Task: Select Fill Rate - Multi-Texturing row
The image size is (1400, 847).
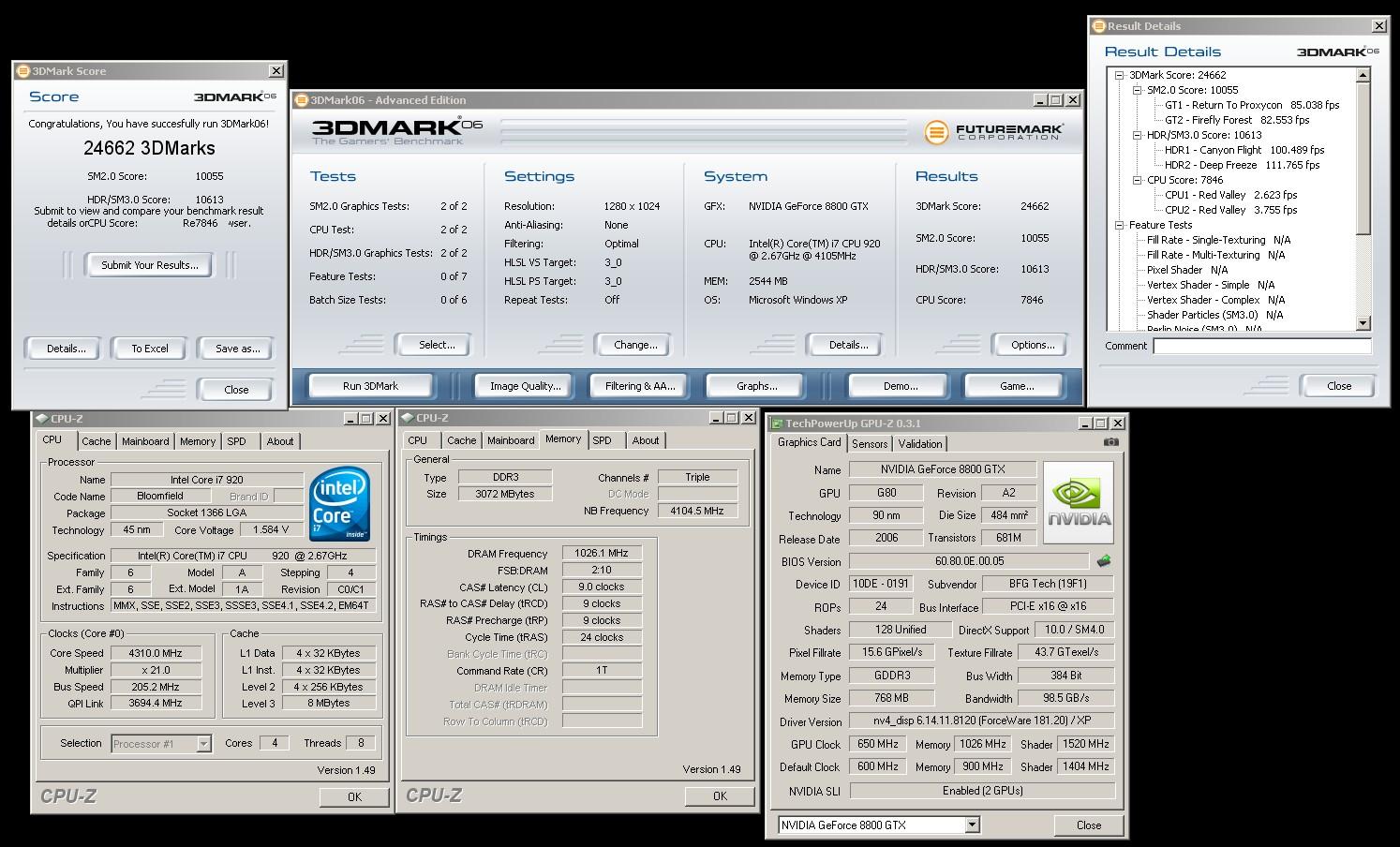Action: point(1216,255)
